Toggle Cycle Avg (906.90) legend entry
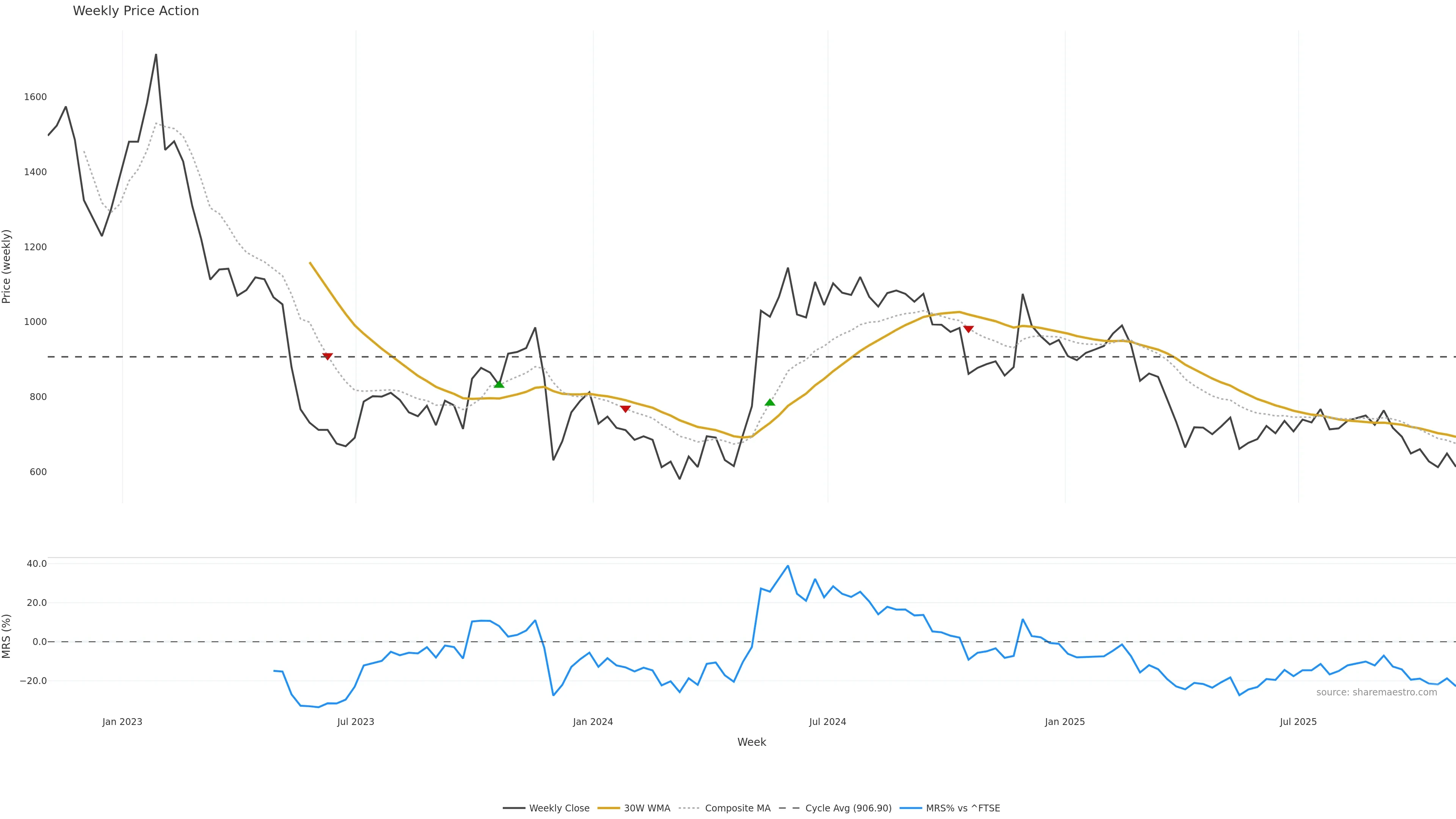Image resolution: width=1456 pixels, height=819 pixels. [x=848, y=808]
